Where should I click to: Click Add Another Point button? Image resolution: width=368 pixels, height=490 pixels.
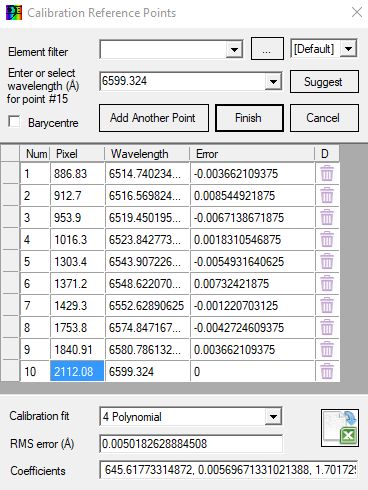point(154,118)
